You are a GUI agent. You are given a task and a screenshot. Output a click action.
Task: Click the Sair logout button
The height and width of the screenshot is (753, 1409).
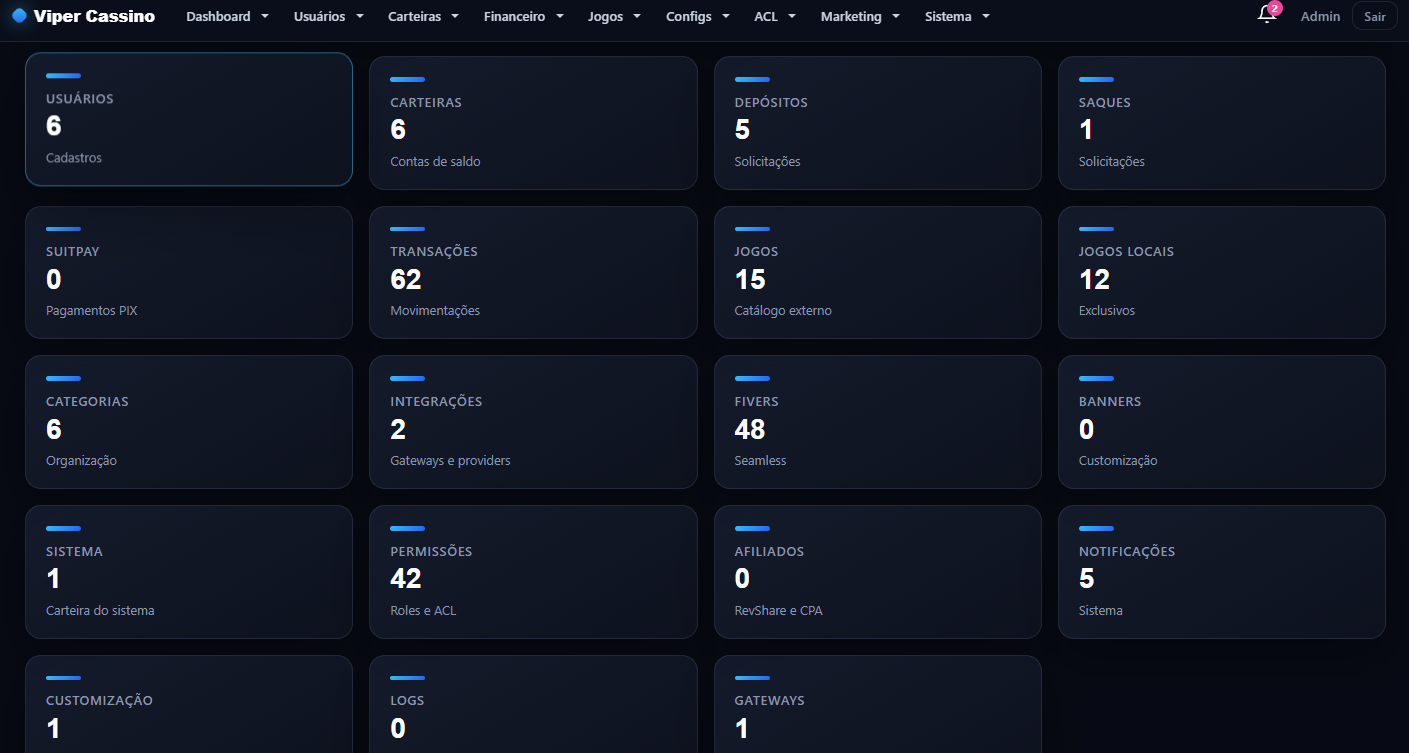click(x=1374, y=16)
